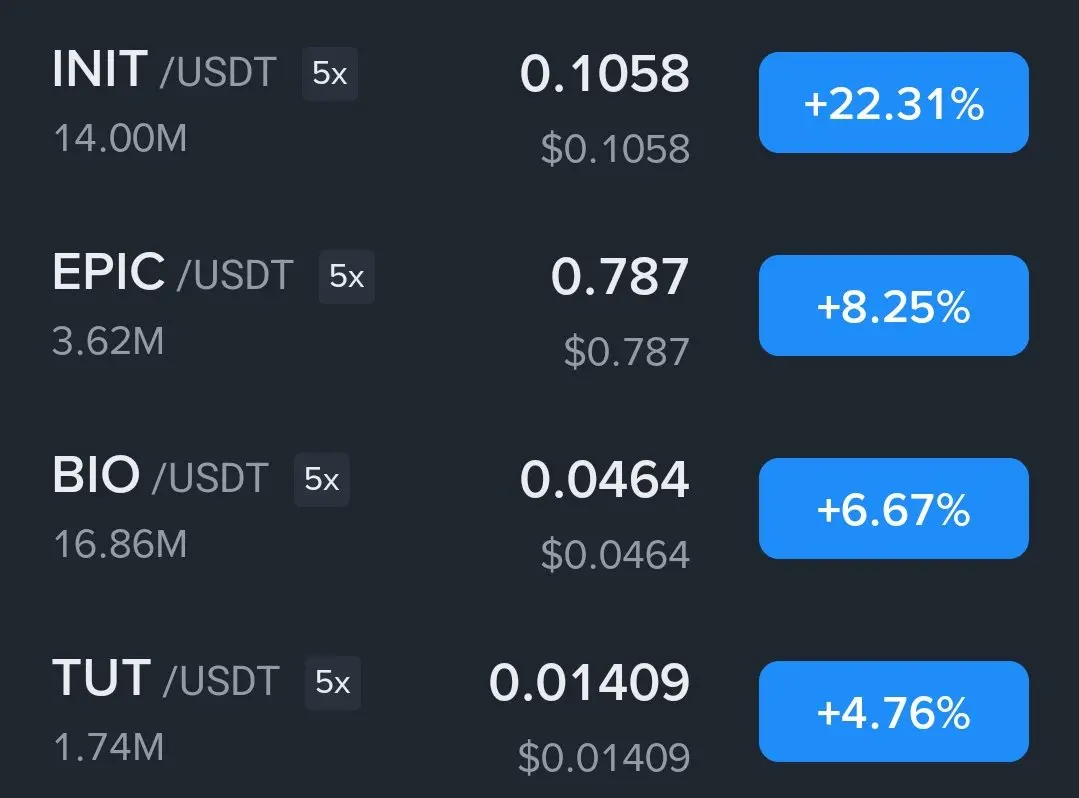Click the +22.31% change button for INIT
This screenshot has height=798, width=1079.
pyautogui.click(x=893, y=103)
